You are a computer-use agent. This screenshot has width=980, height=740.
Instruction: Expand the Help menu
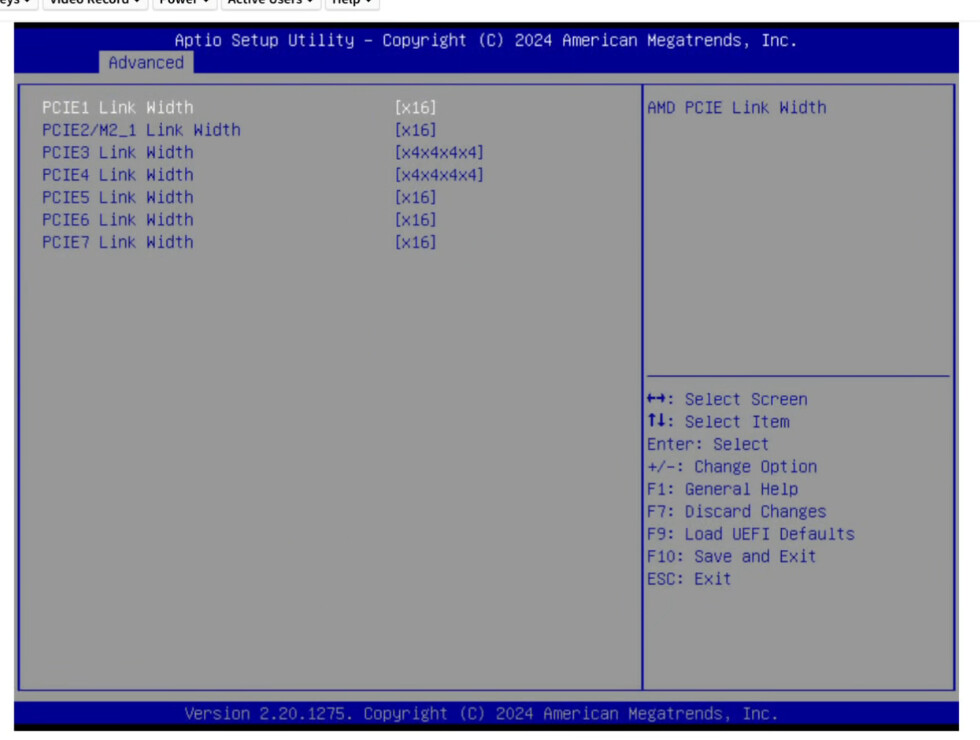tap(352, 3)
